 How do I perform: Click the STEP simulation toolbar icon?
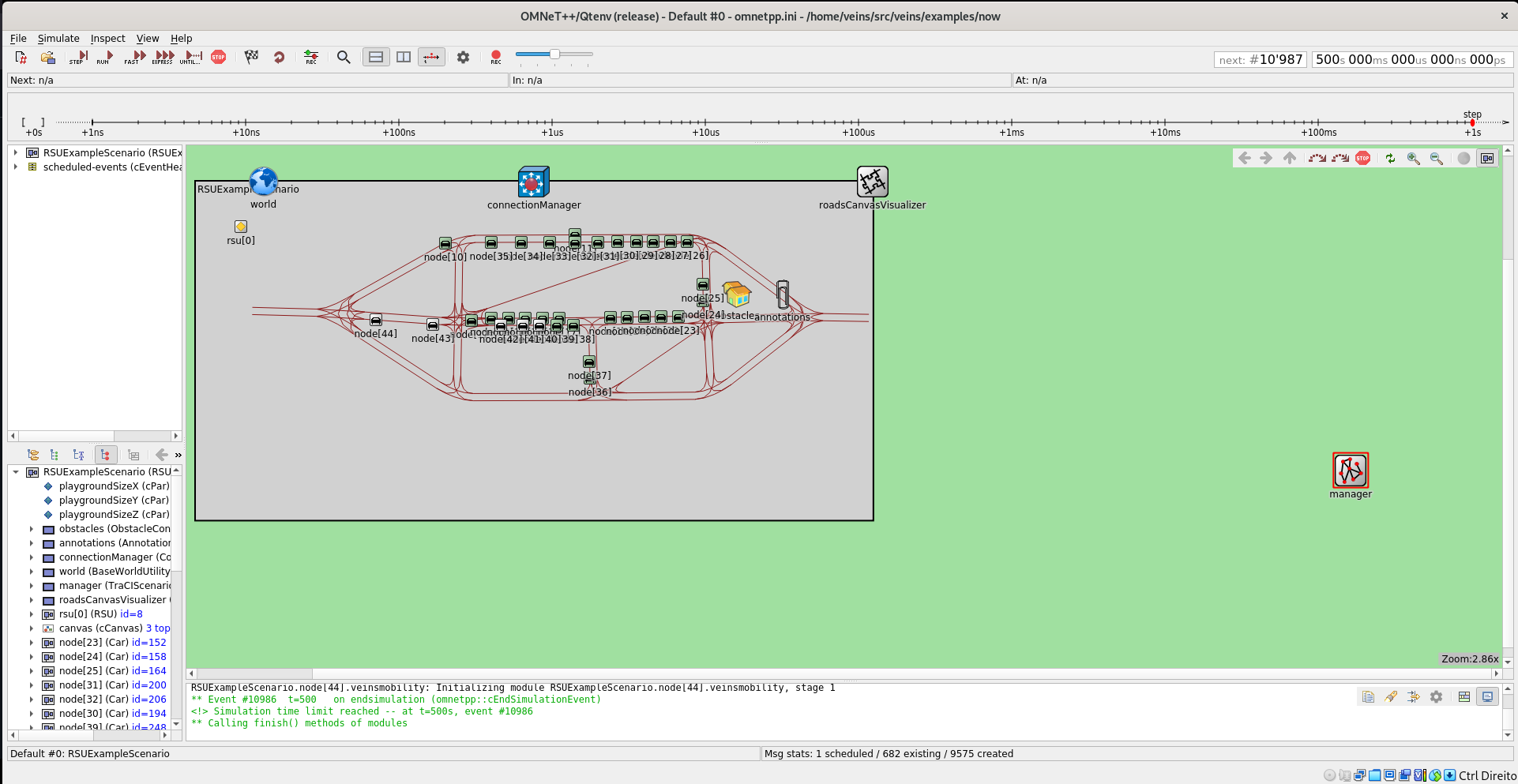(x=77, y=57)
